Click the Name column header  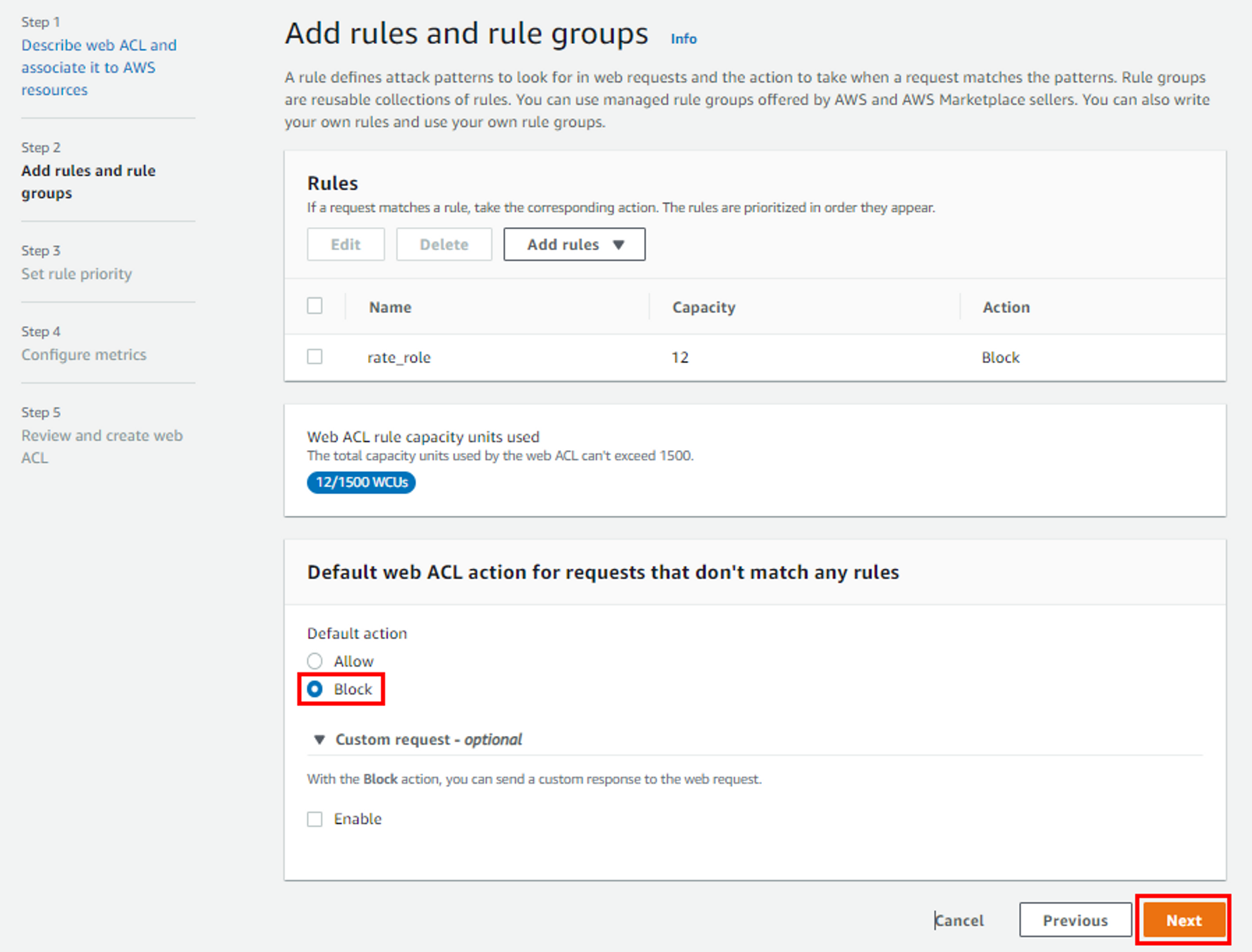390,307
